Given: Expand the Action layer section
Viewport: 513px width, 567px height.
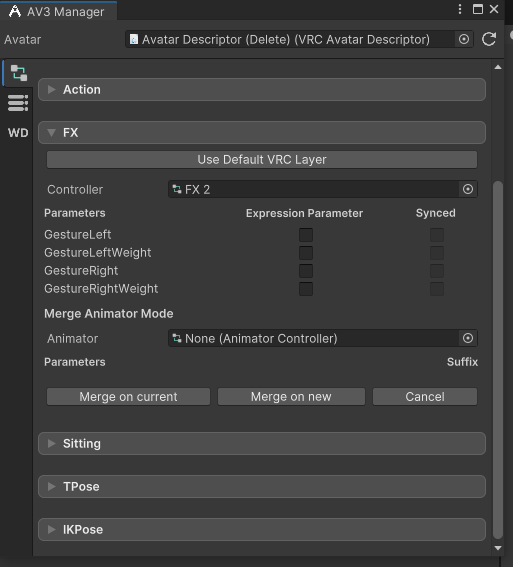Looking at the screenshot, I should pos(262,89).
